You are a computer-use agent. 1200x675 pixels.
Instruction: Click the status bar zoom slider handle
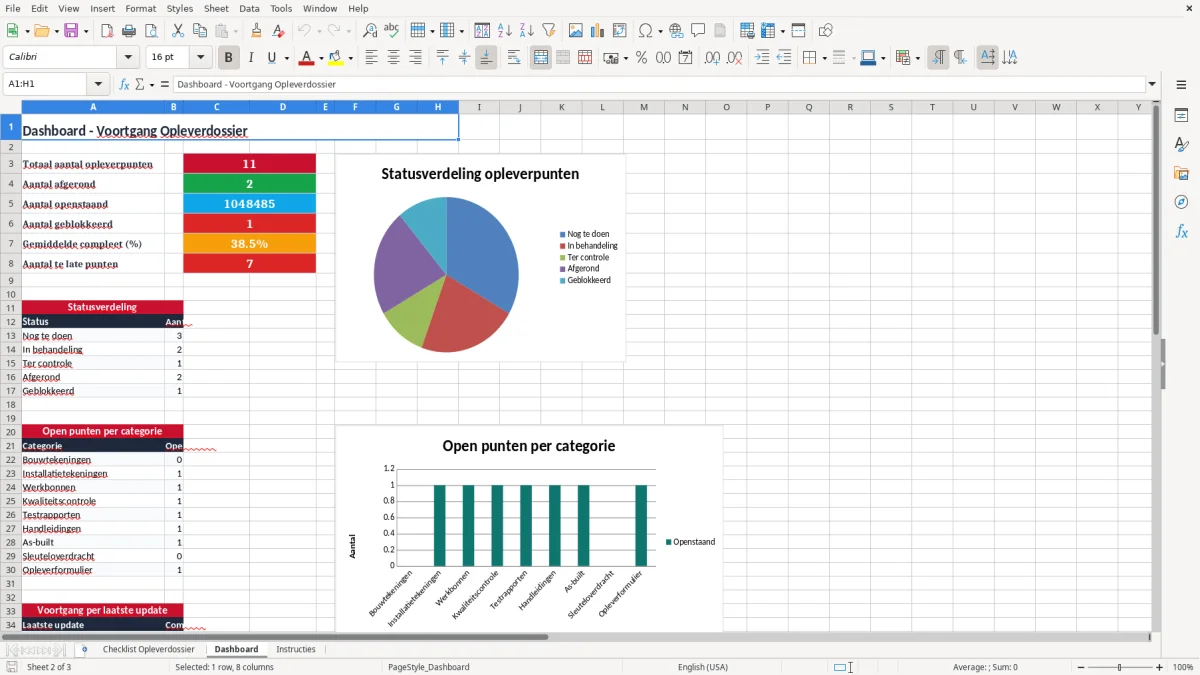[x=1120, y=667]
